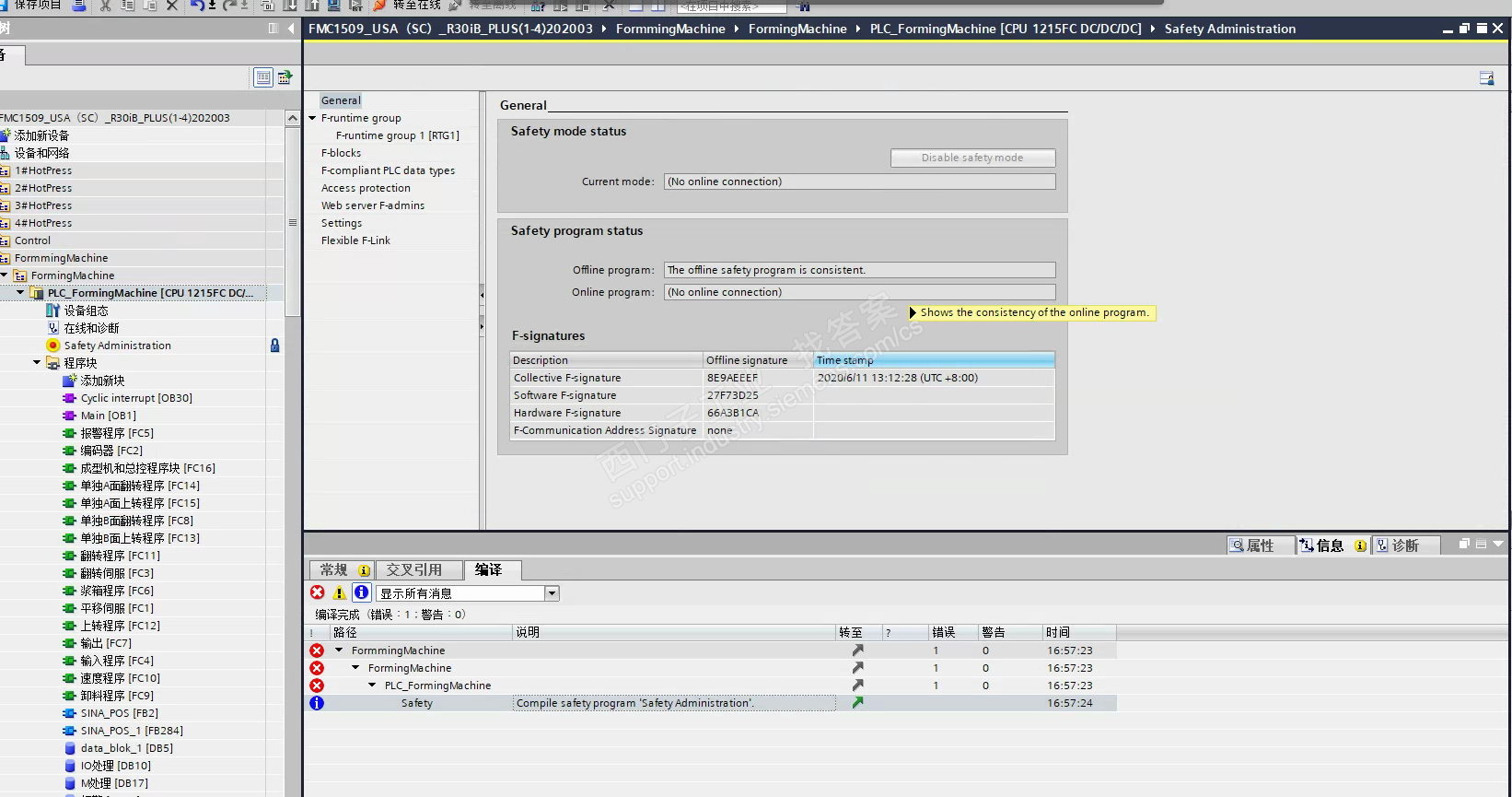This screenshot has height=797, width=1512.
Task: Switch to the 交叉引用 tab
Action: (x=413, y=570)
